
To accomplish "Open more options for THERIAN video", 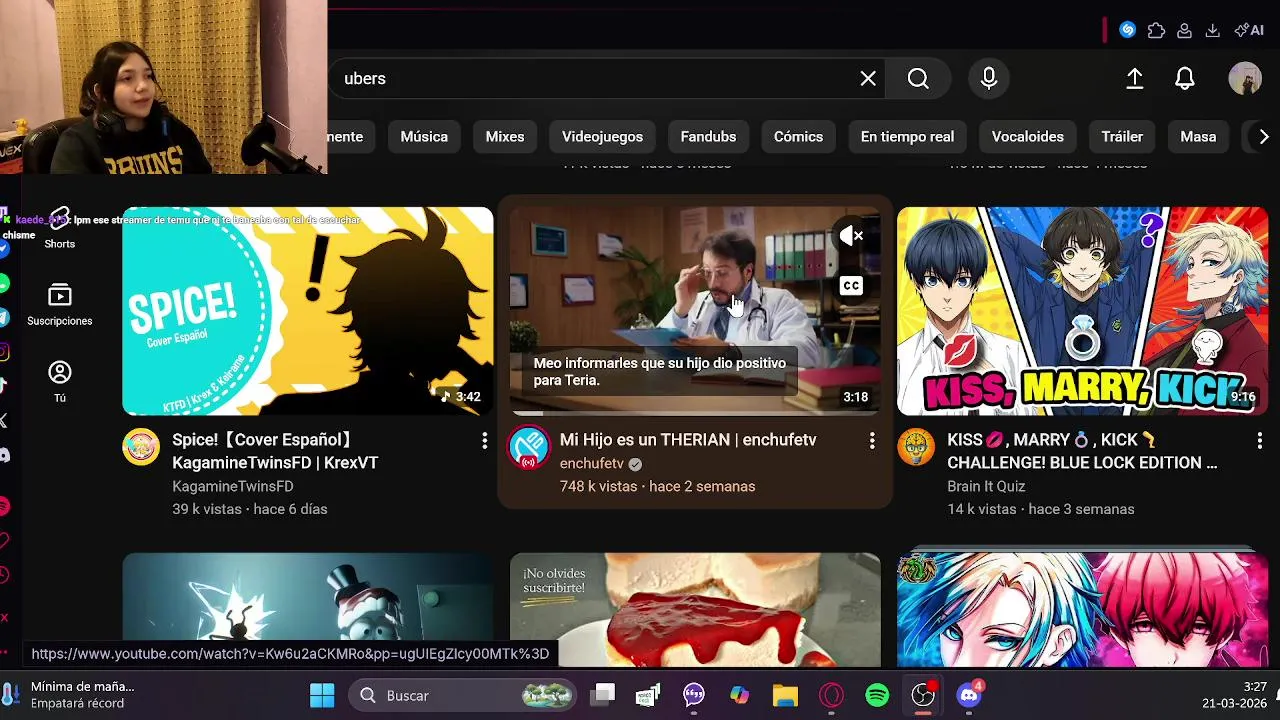I will 872,441.
